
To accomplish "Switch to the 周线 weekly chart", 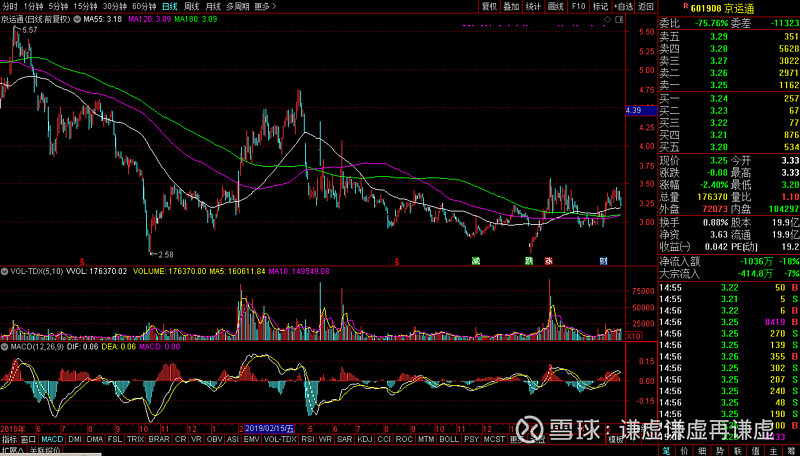I will click(191, 7).
